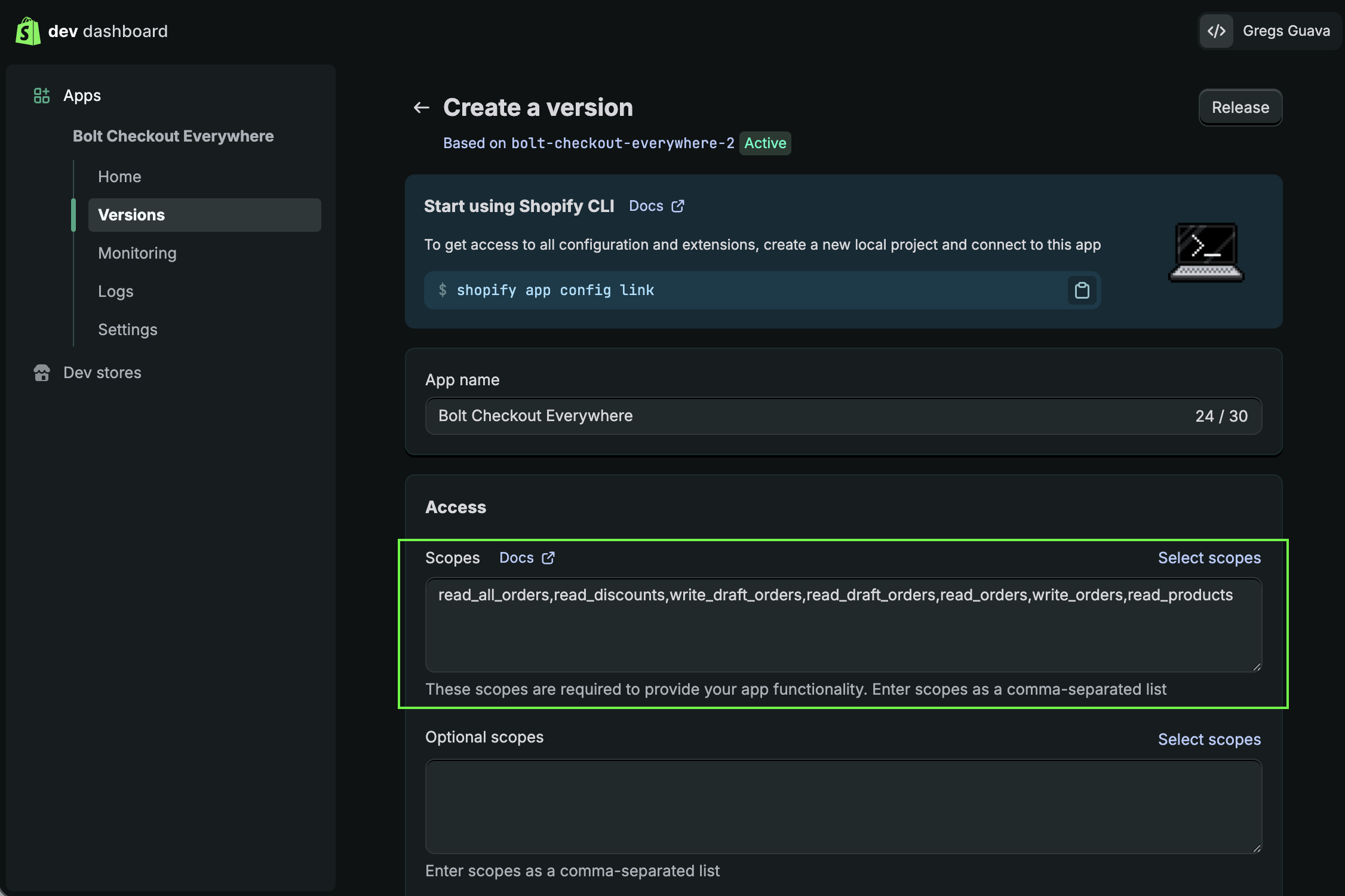
Task: Go to Monitoring in the sidebar
Action: coord(137,253)
